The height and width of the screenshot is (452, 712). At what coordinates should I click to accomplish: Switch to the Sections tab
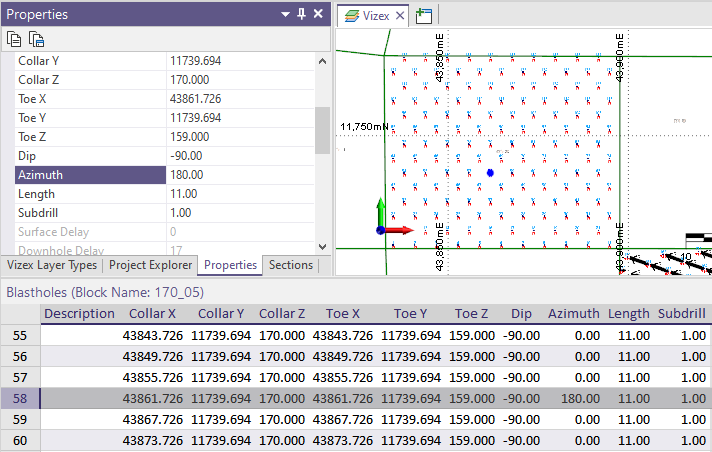click(290, 265)
